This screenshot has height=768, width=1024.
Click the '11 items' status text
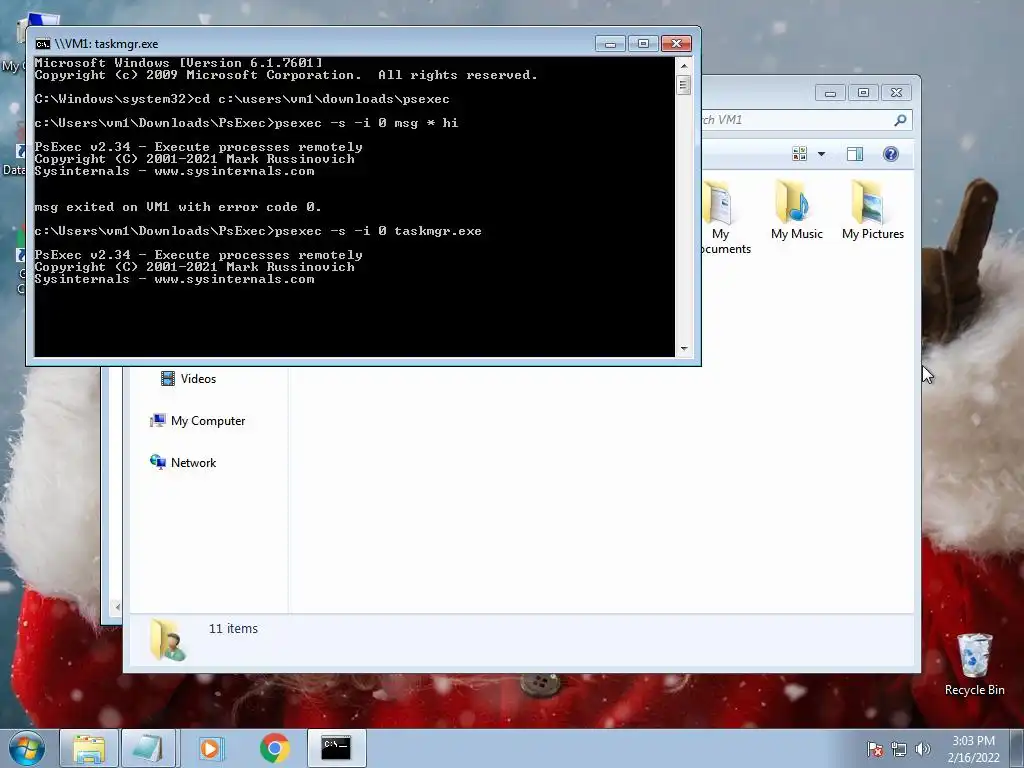point(233,629)
